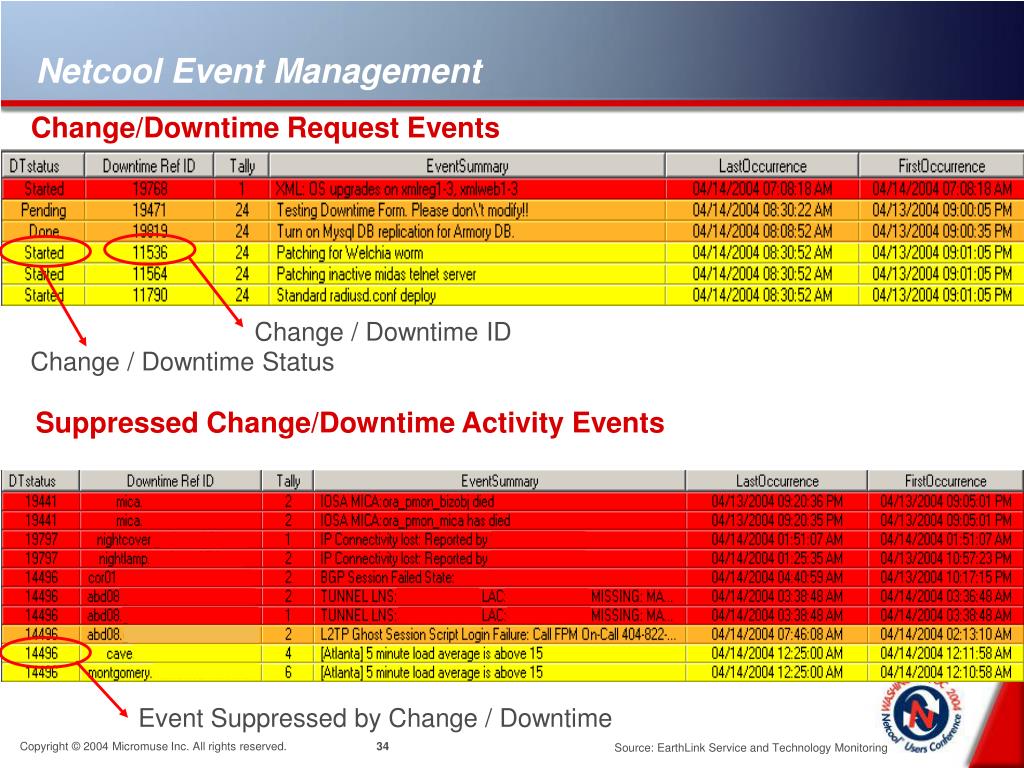Click last occurrence 04/13/2004 09:20:35 PM
The height and width of the screenshot is (768, 1024).
pos(777,520)
